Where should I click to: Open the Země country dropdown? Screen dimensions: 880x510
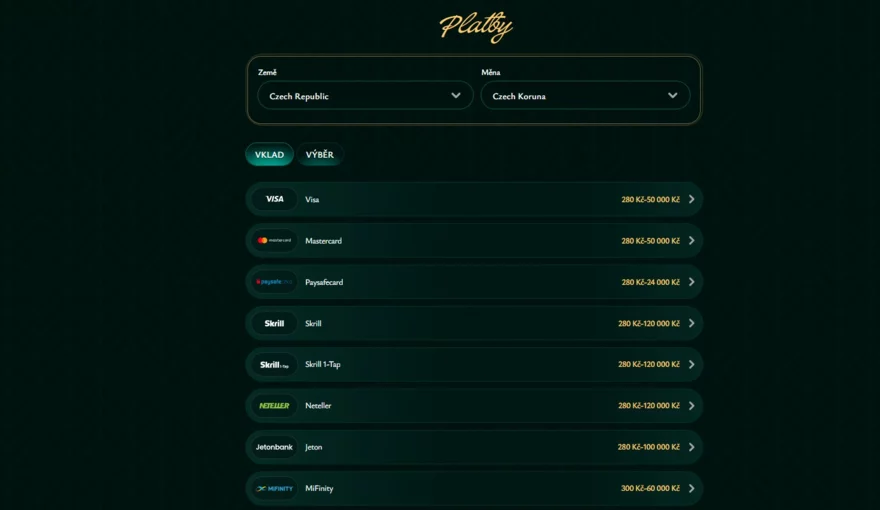coord(365,96)
